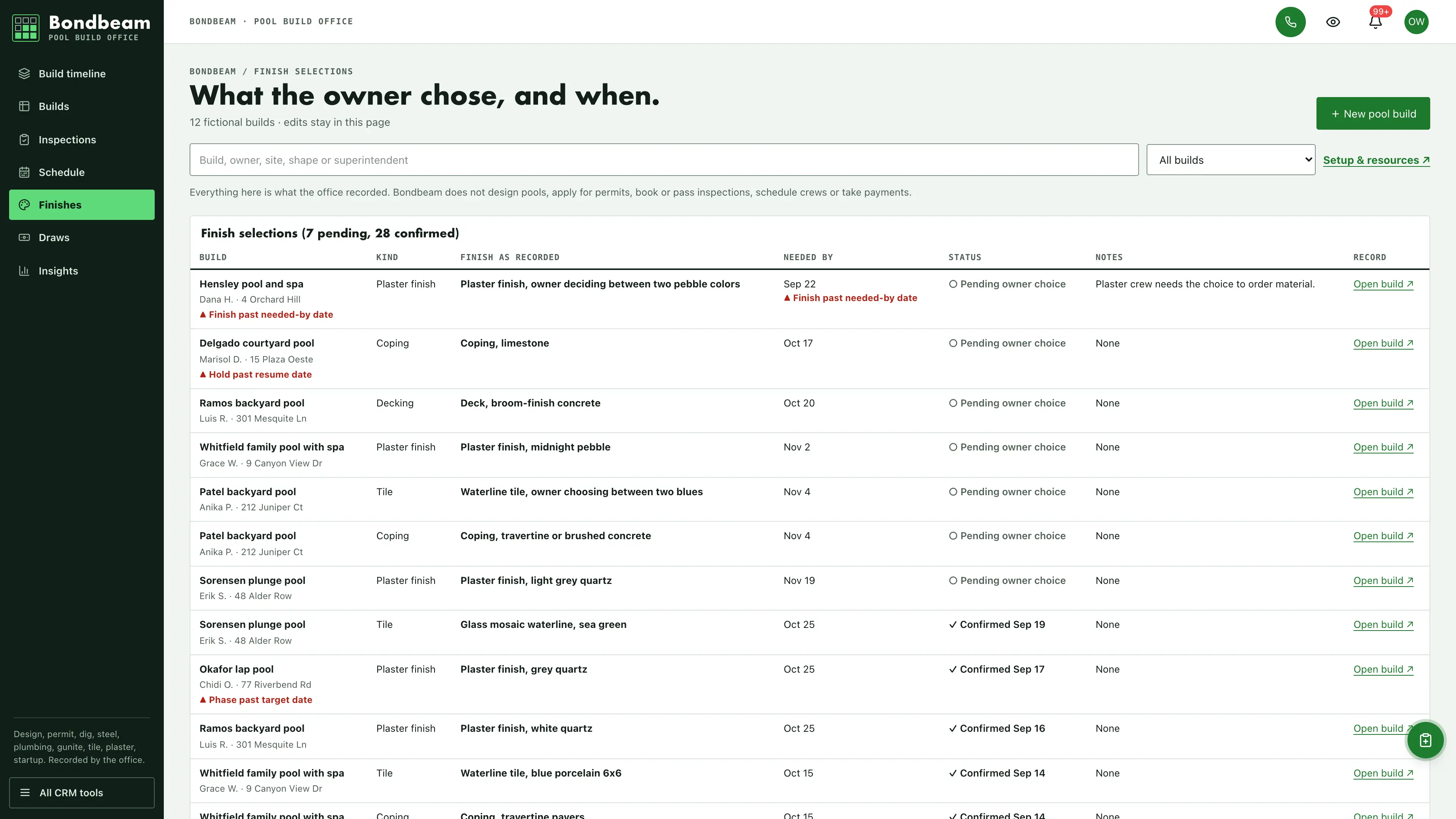Open Setup & resources link
1456x819 pixels.
tap(1376, 160)
